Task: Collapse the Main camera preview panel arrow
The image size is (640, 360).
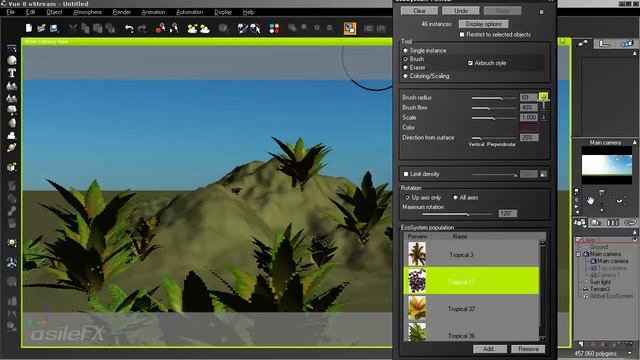Action: 635,142
